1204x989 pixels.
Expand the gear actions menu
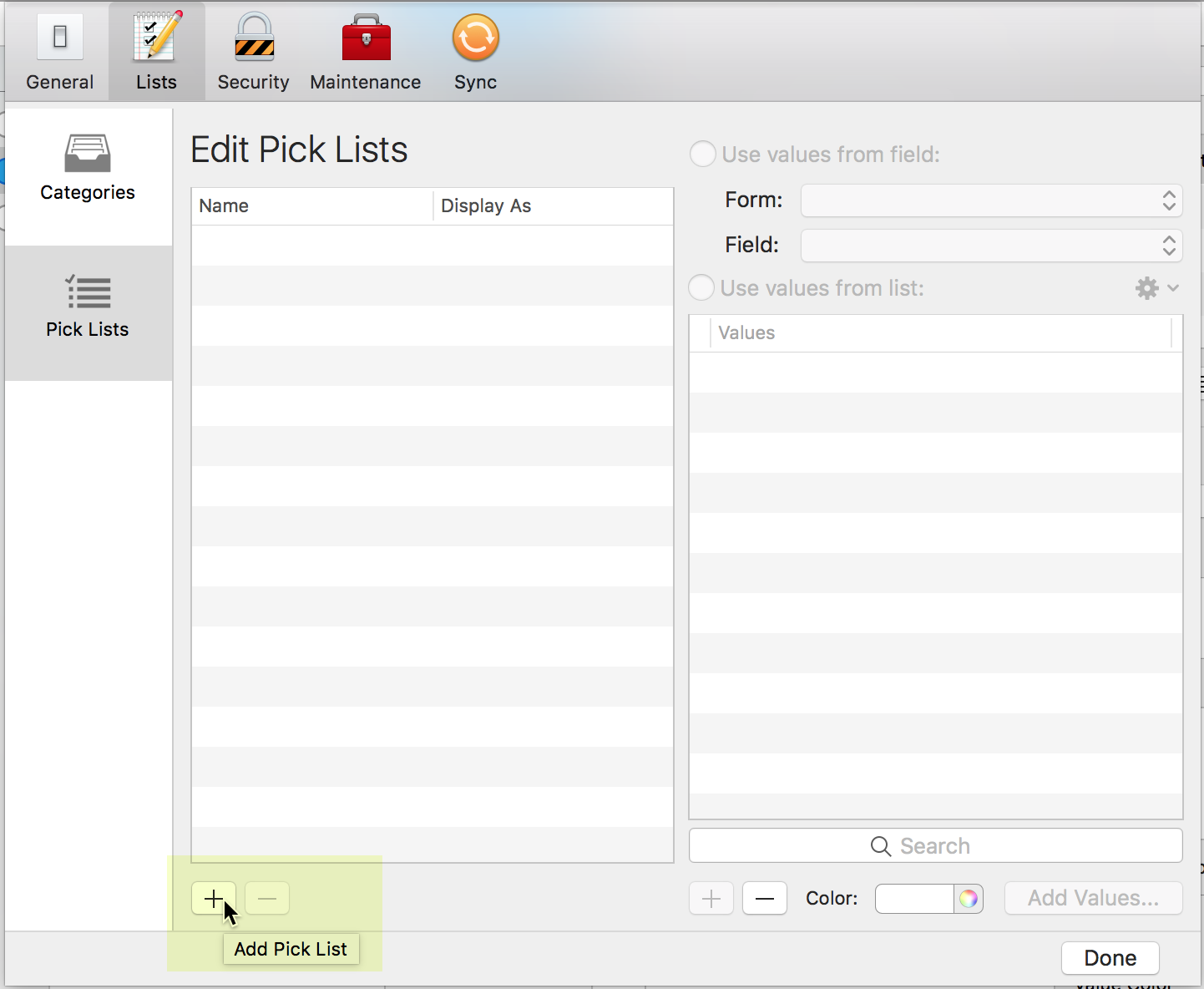pos(1156,288)
